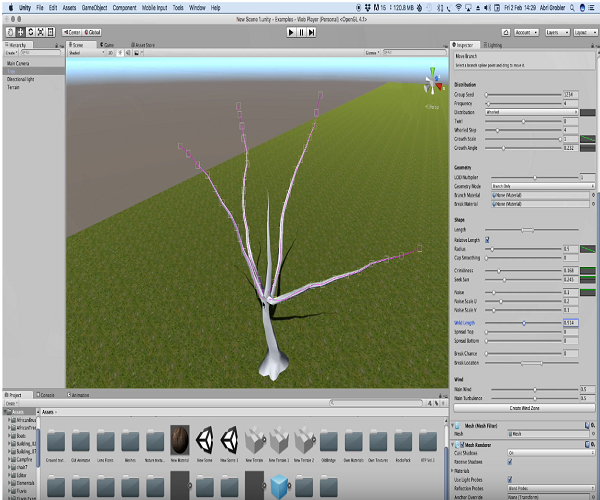Select Main Camera in Hierarchy
The width and height of the screenshot is (600, 500).
(18, 64)
